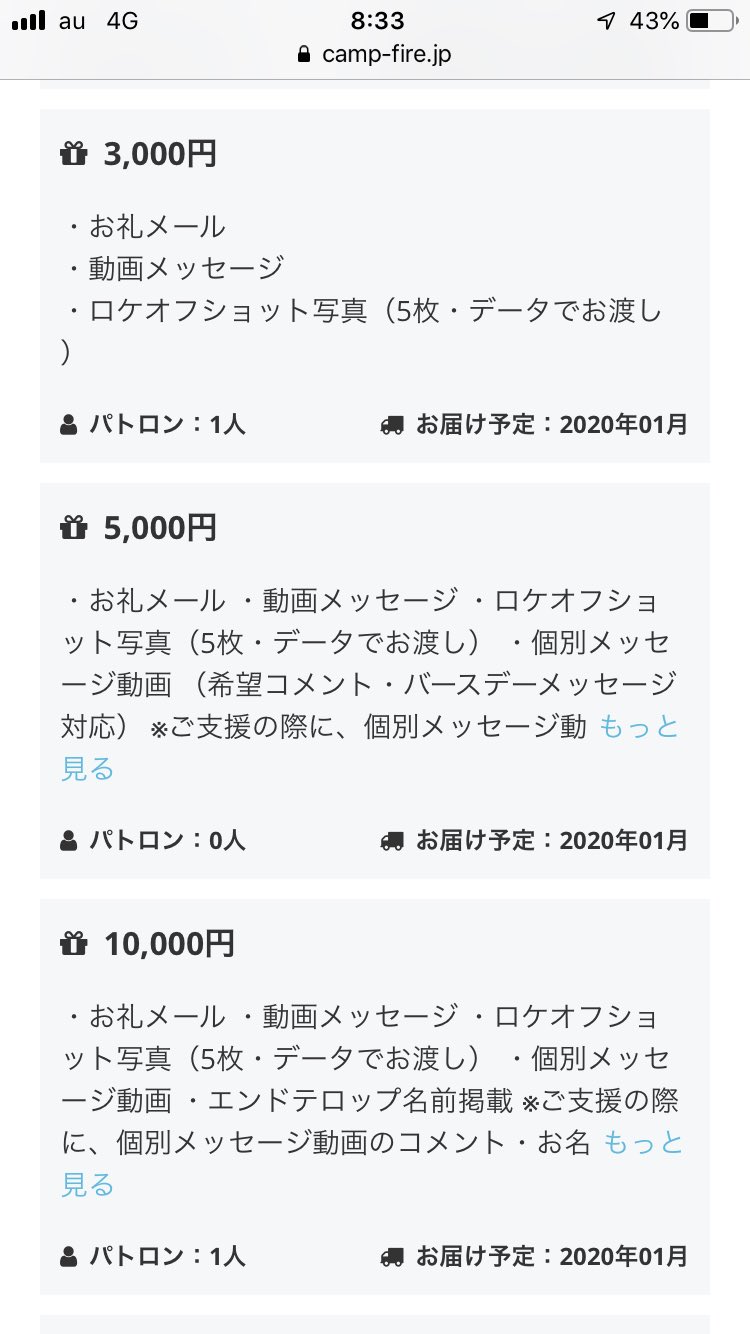Tap the 8:33 clock in status bar

(x=377, y=20)
